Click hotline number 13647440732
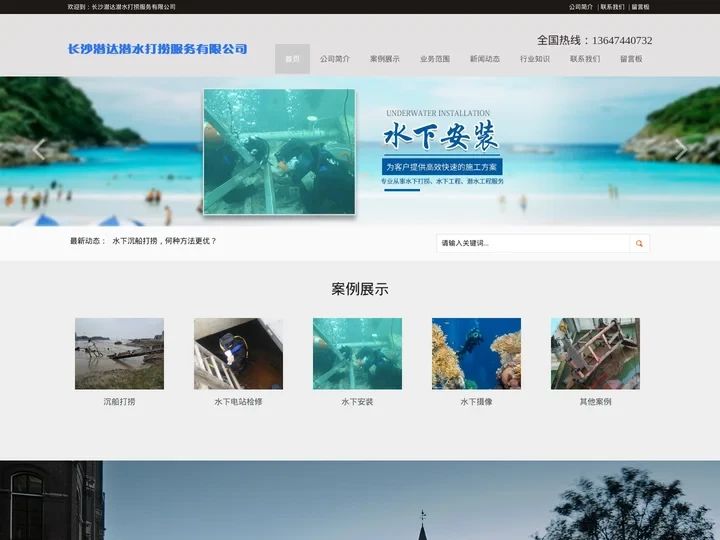This screenshot has height=540, width=720. coord(622,40)
